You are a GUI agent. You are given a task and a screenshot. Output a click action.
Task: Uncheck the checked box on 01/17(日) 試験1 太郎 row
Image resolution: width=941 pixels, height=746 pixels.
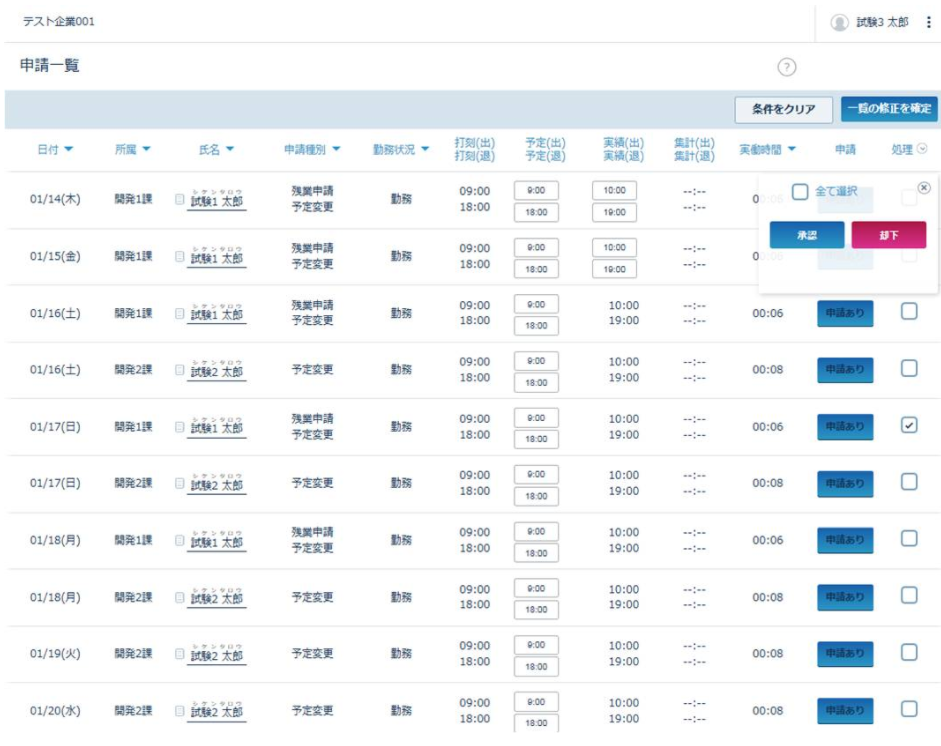click(x=909, y=425)
